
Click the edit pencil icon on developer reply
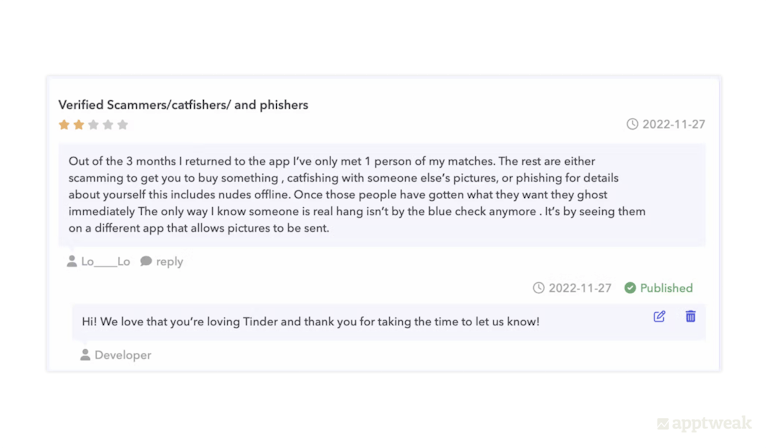pyautogui.click(x=659, y=316)
